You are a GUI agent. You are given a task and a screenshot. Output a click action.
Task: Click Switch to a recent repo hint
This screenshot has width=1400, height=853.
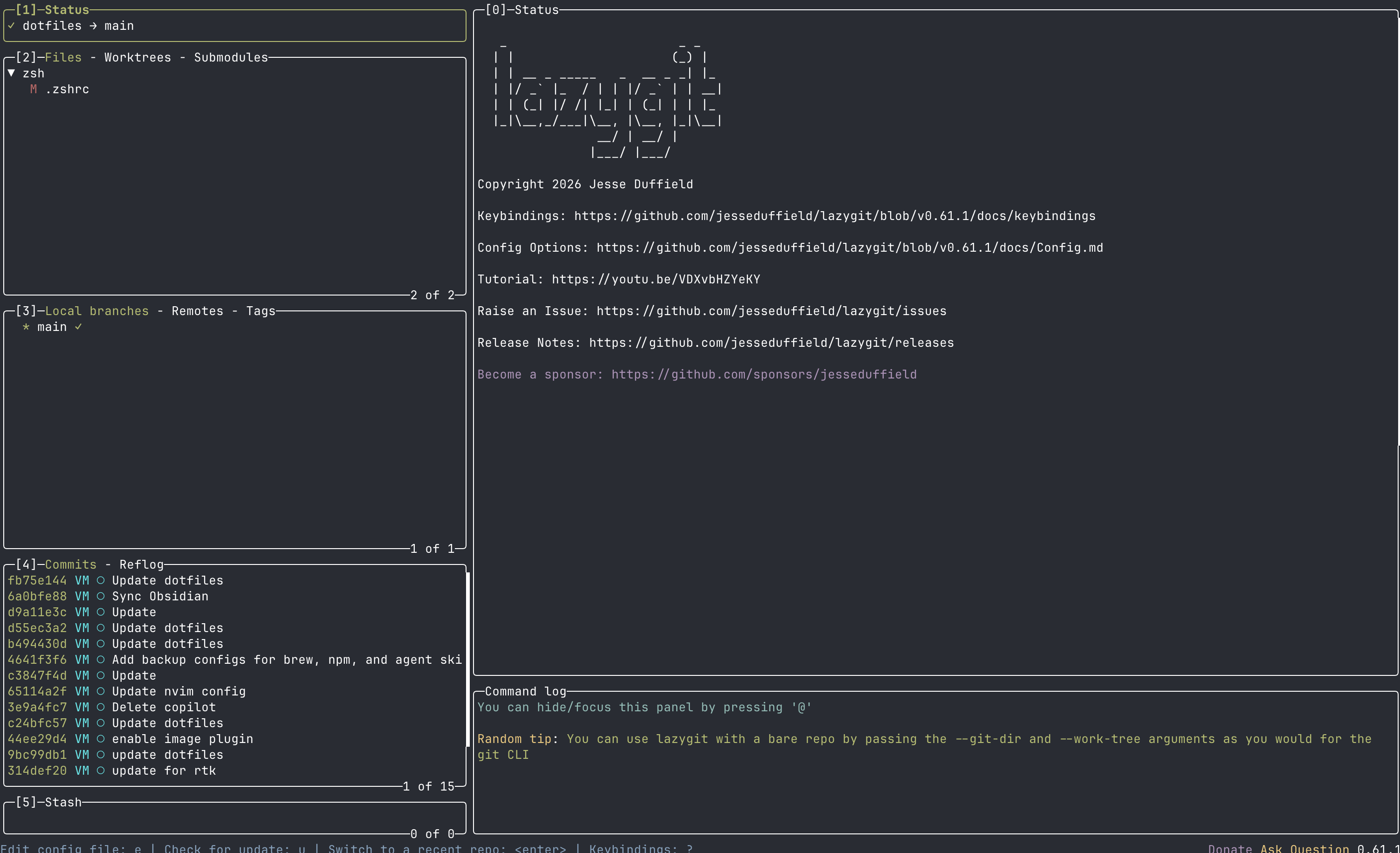[447, 848]
